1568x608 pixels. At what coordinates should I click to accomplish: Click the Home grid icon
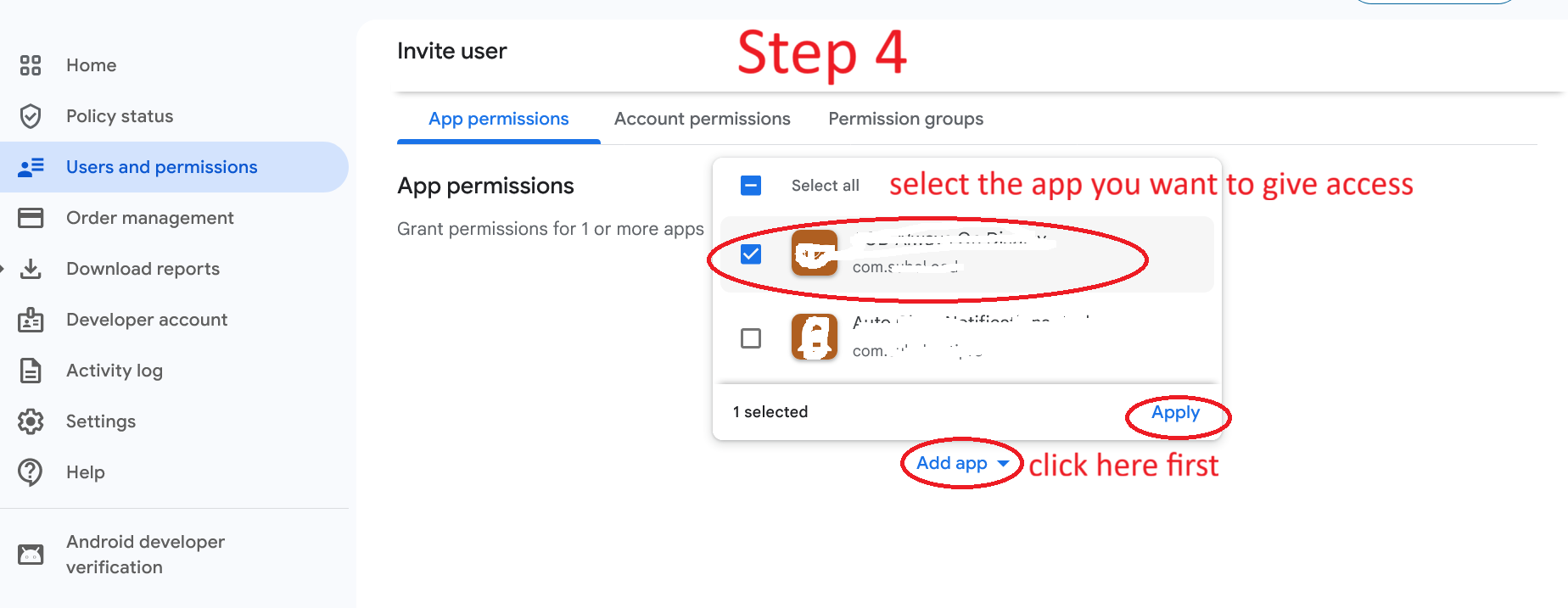pos(31,65)
